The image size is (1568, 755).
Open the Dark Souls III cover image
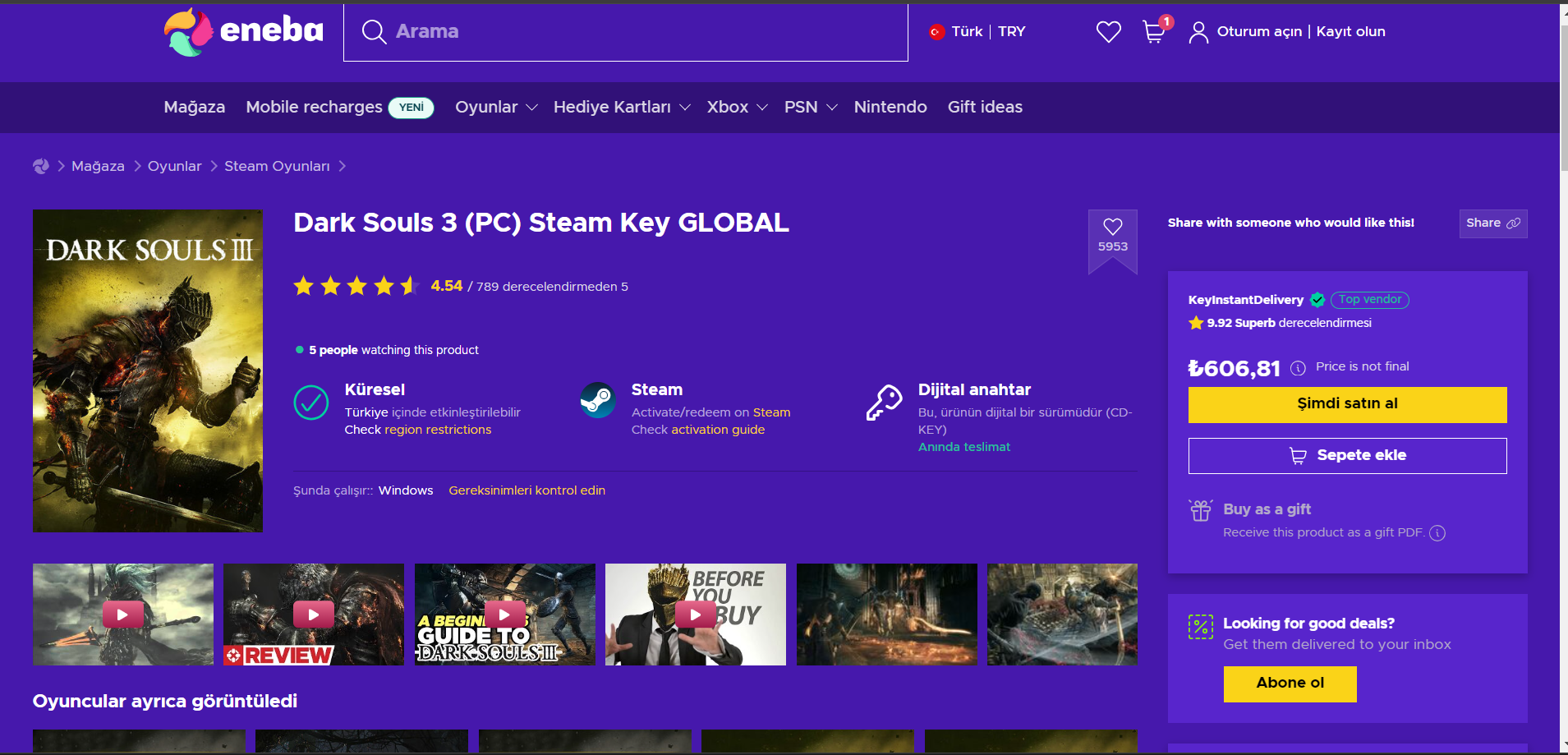148,371
